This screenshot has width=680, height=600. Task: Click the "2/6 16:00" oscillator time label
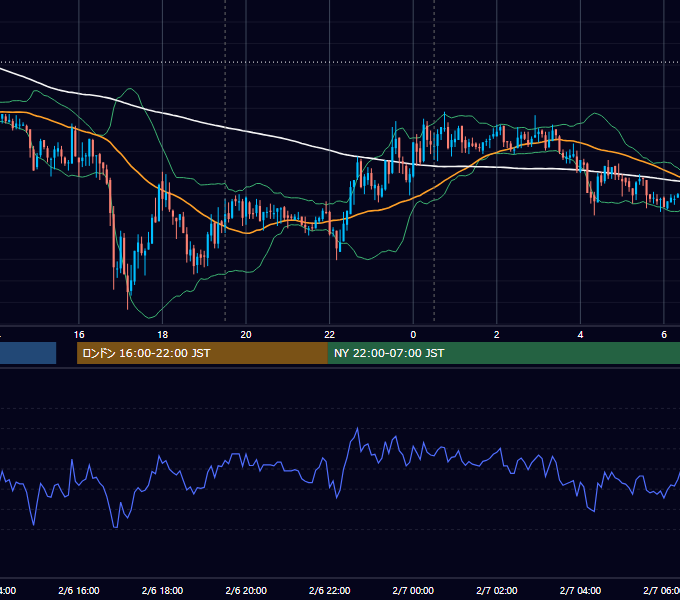pos(79,590)
